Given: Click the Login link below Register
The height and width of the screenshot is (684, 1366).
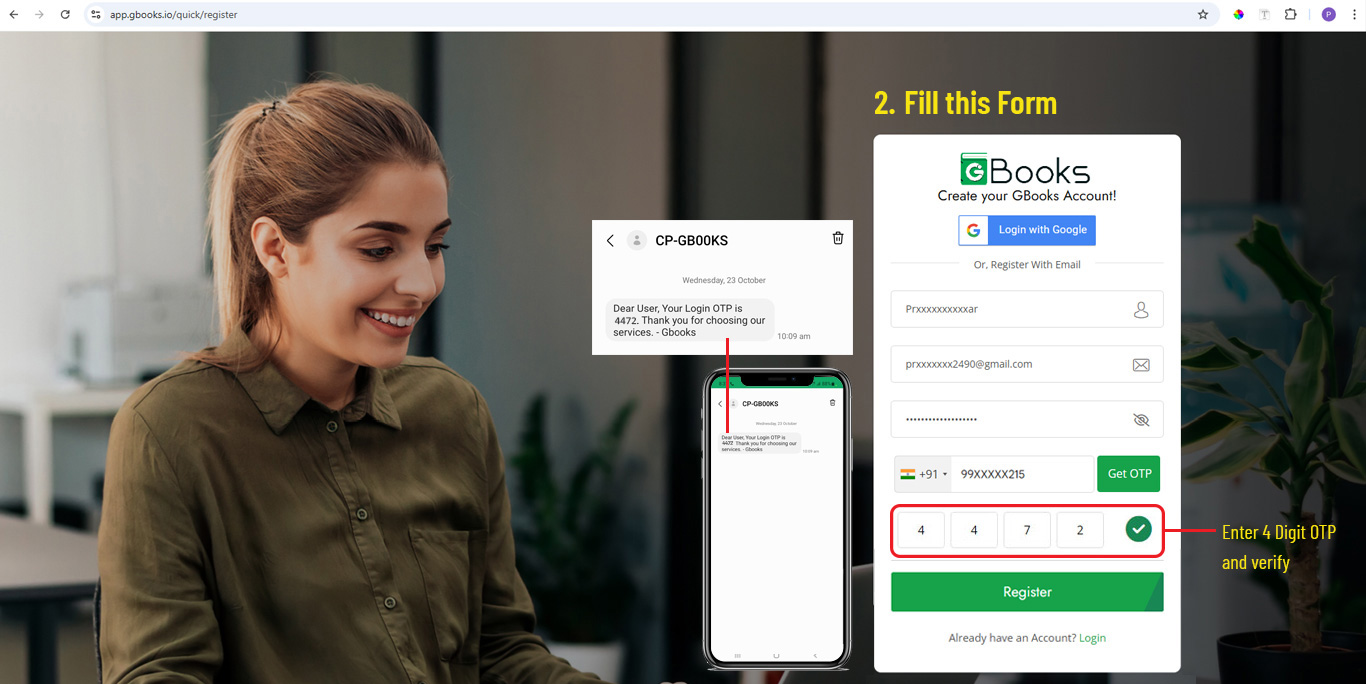Looking at the screenshot, I should click(1092, 638).
